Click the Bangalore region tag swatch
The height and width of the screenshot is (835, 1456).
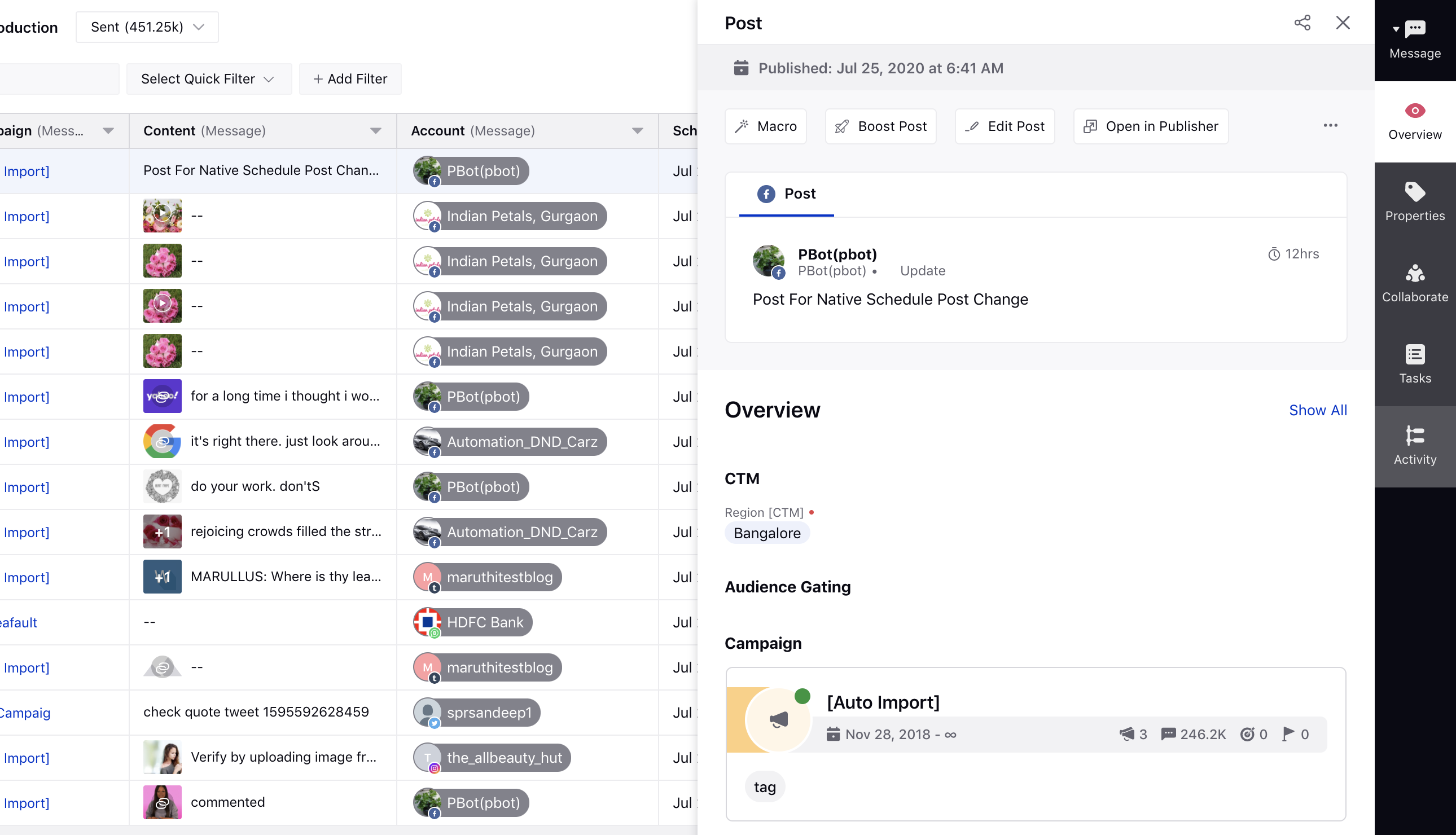(x=767, y=533)
